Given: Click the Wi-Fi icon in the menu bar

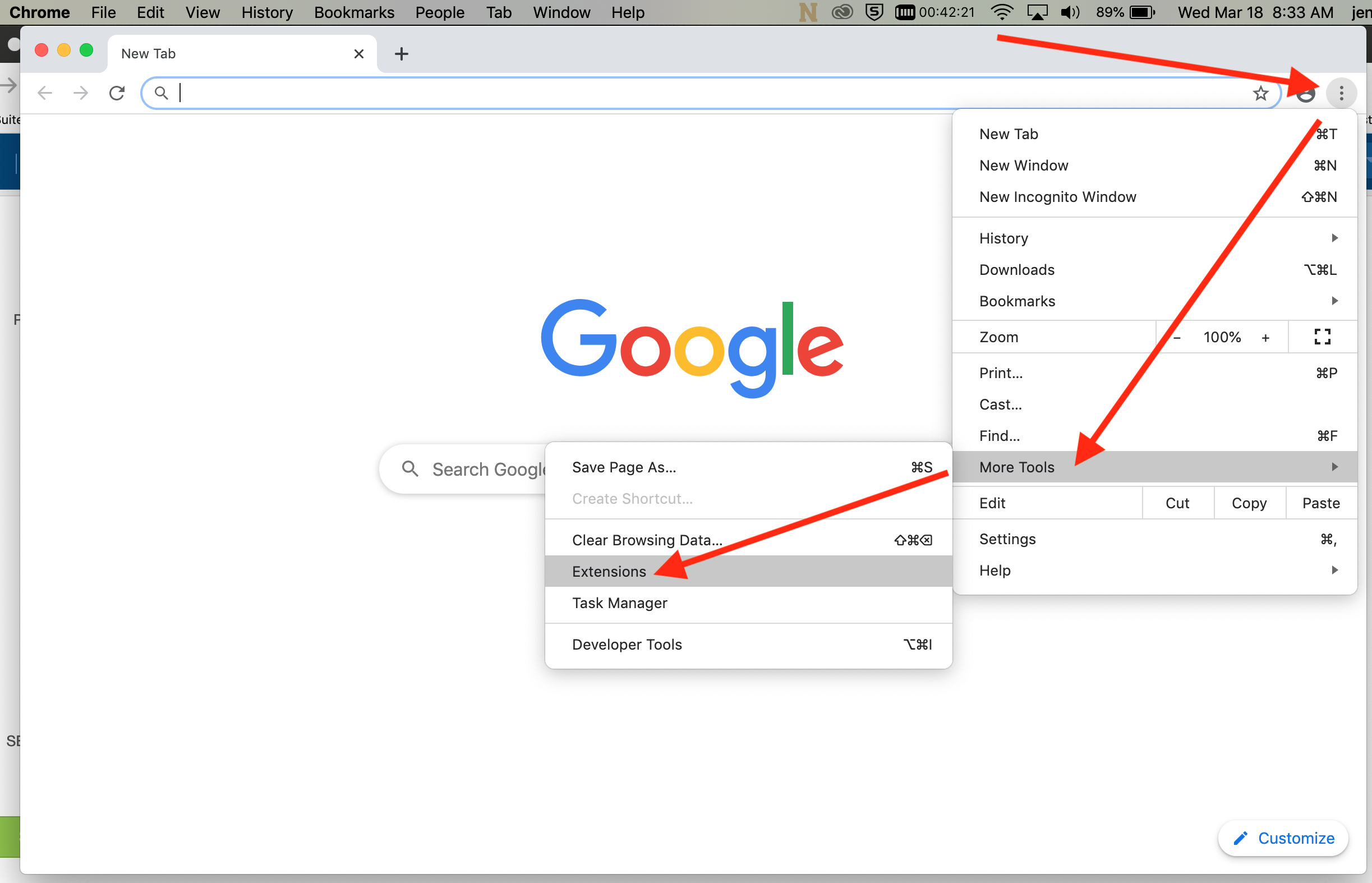Looking at the screenshot, I should [x=1001, y=12].
